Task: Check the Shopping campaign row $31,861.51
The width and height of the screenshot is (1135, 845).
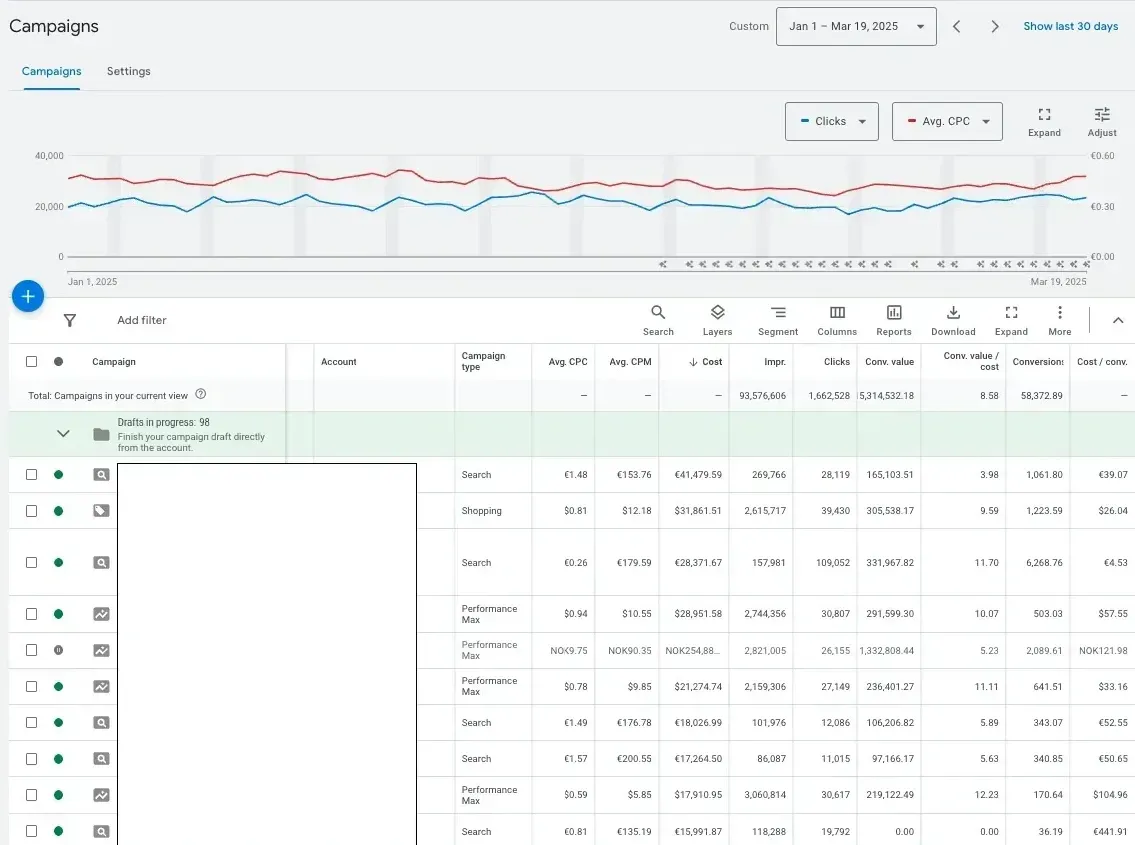Action: click(x=31, y=511)
